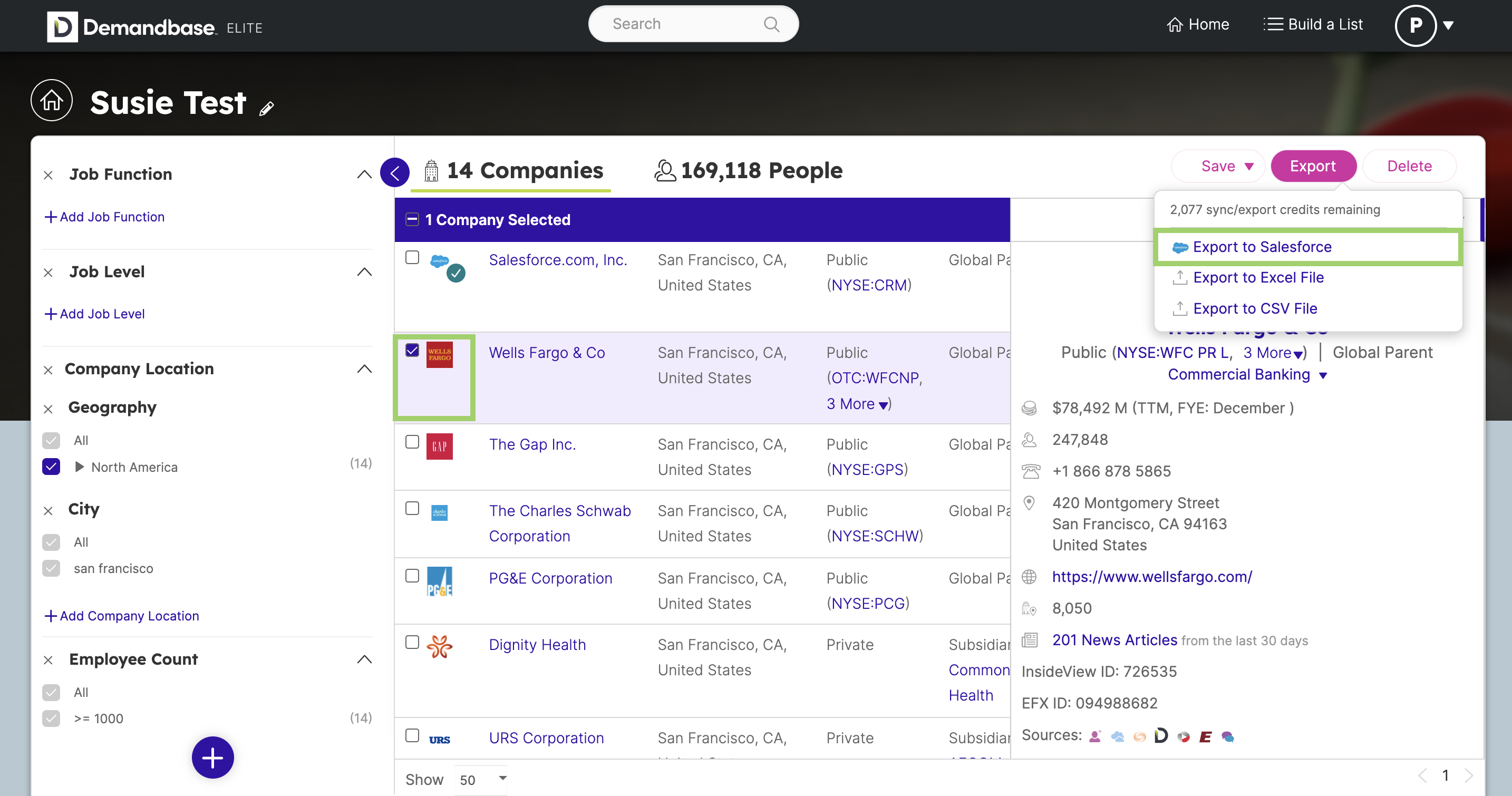This screenshot has height=796, width=1512.
Task: Remove the Company Location filter X
Action: [x=48, y=370]
